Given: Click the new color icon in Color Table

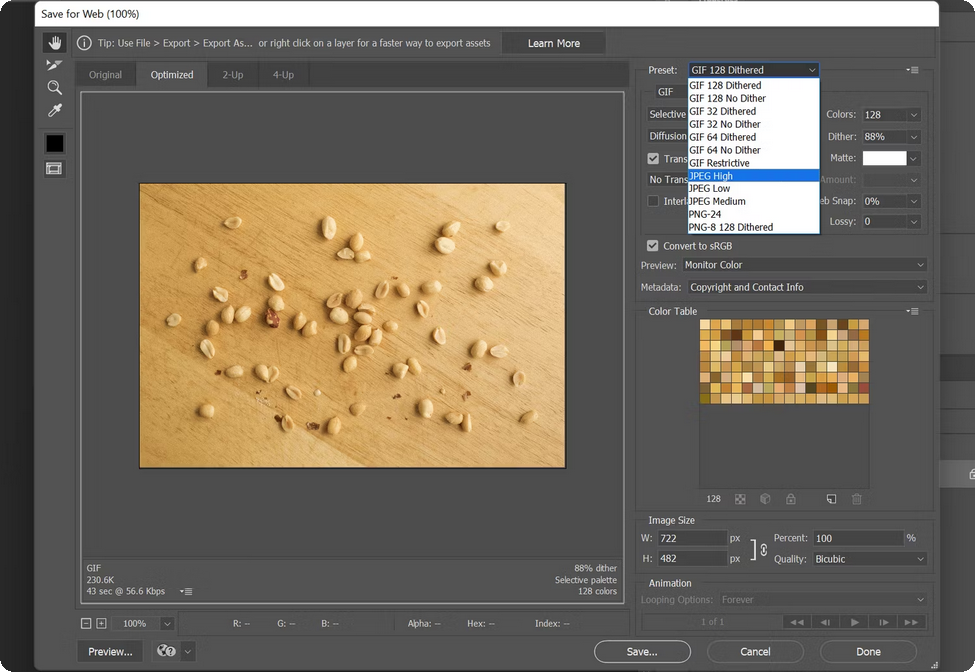Looking at the screenshot, I should 831,499.
